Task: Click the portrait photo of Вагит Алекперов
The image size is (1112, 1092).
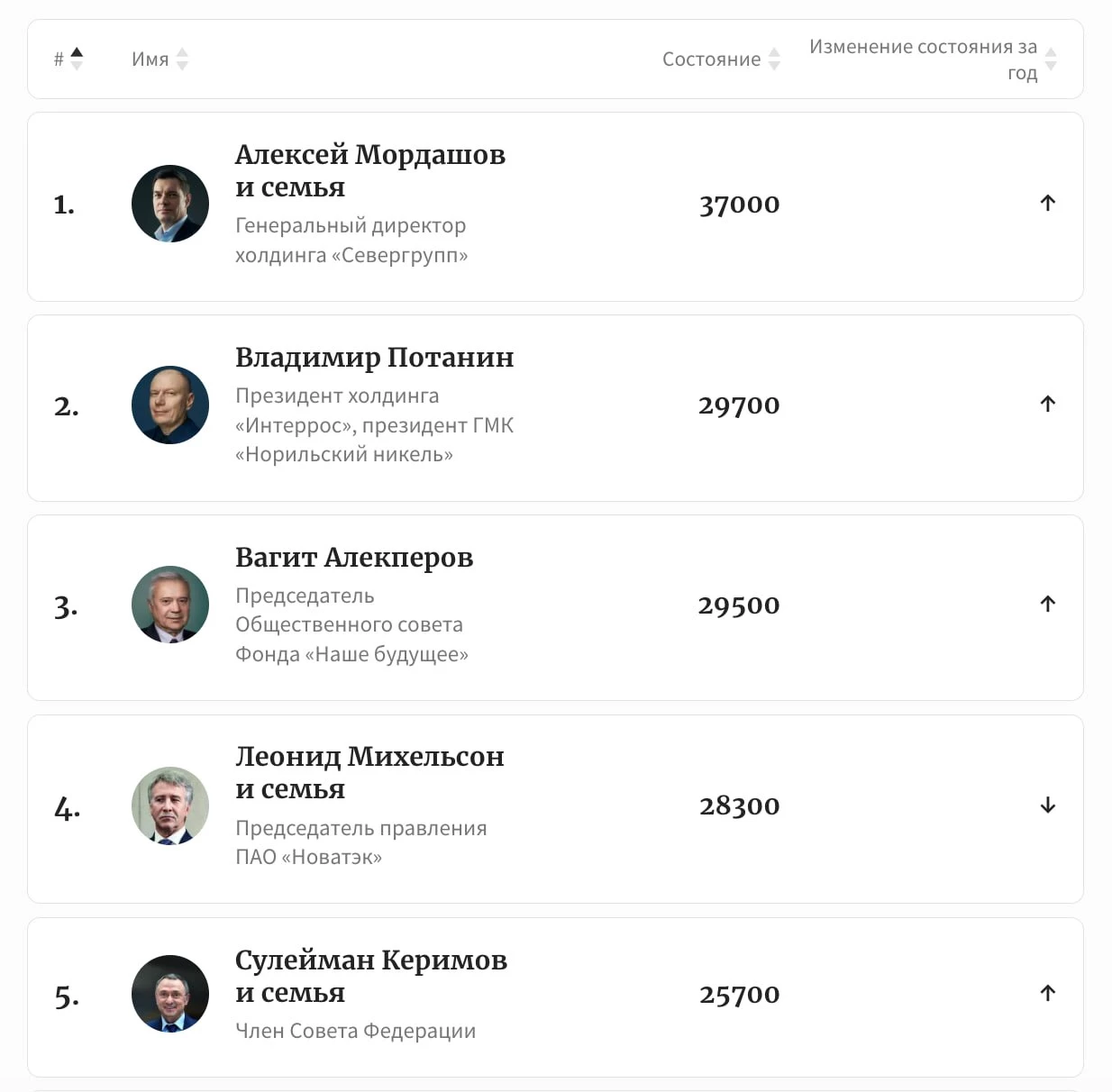Action: coord(170,605)
